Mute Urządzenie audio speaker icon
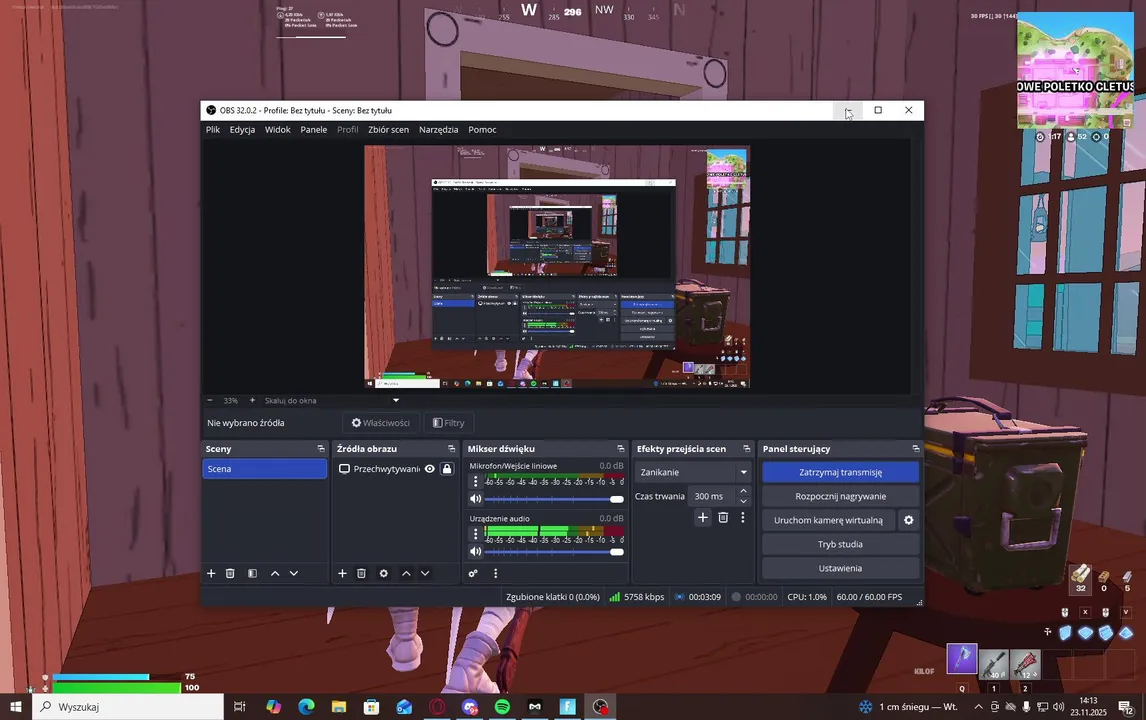This screenshot has height=720, width=1146. [476, 551]
